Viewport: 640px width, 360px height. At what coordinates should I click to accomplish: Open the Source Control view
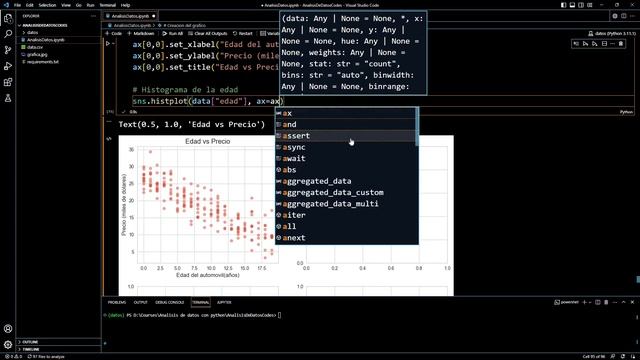pos(8,50)
